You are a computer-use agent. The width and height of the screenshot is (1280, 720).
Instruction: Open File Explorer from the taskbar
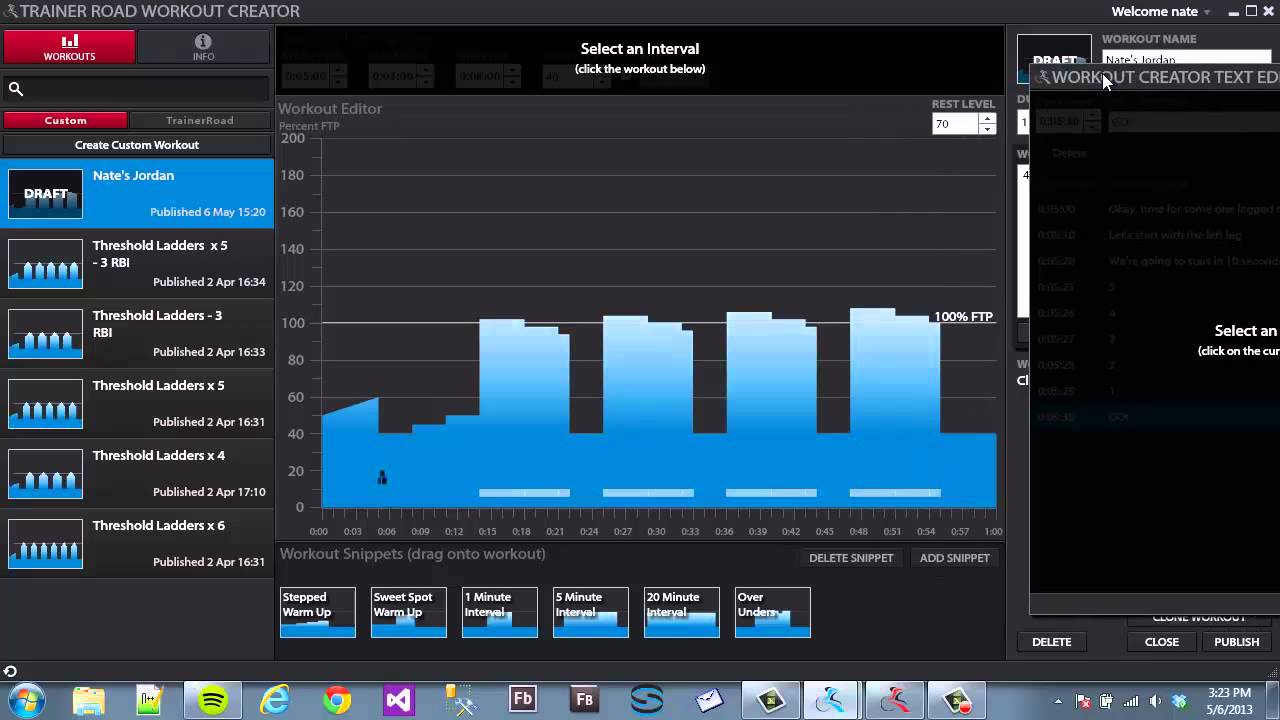pyautogui.click(x=89, y=700)
